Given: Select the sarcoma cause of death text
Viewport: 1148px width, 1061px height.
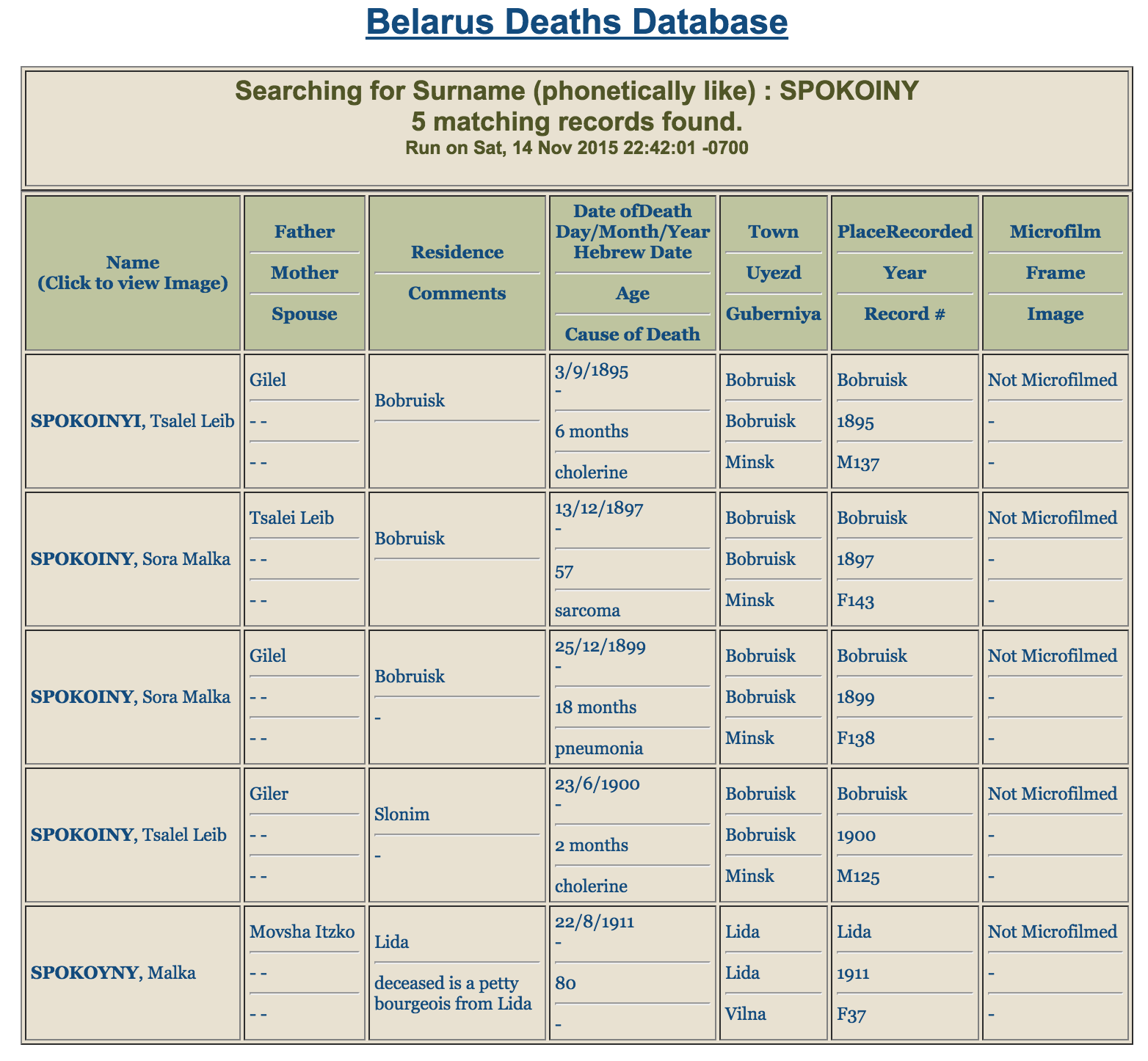Looking at the screenshot, I should pyautogui.click(x=587, y=610).
